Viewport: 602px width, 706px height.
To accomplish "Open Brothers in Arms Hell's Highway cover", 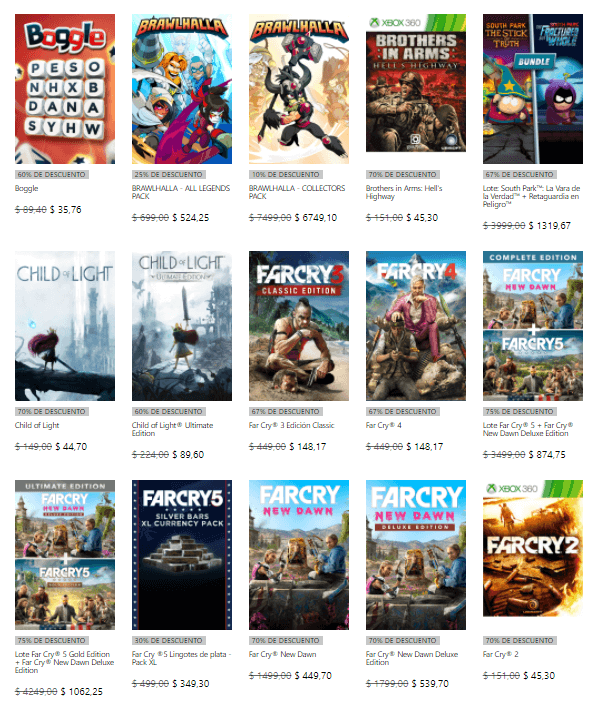I will (416, 83).
